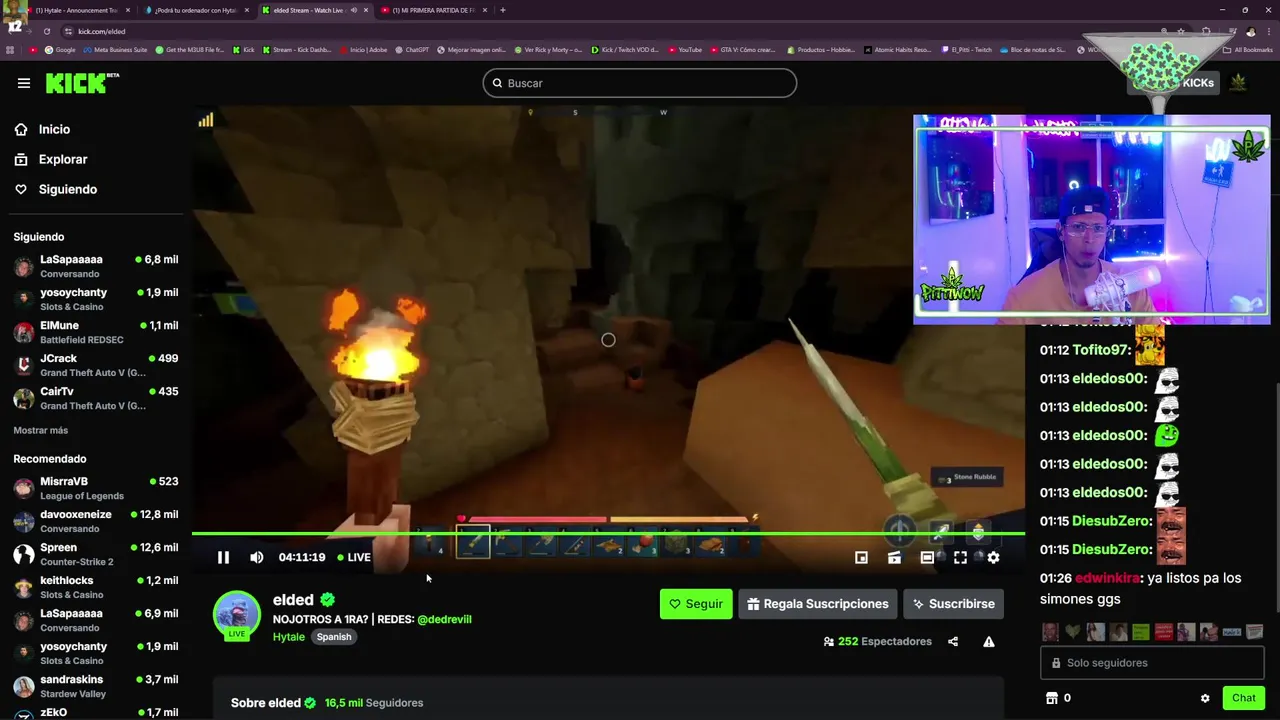Open CairTv channel in sidebar
This screenshot has width=1280, height=720.
(x=96, y=398)
